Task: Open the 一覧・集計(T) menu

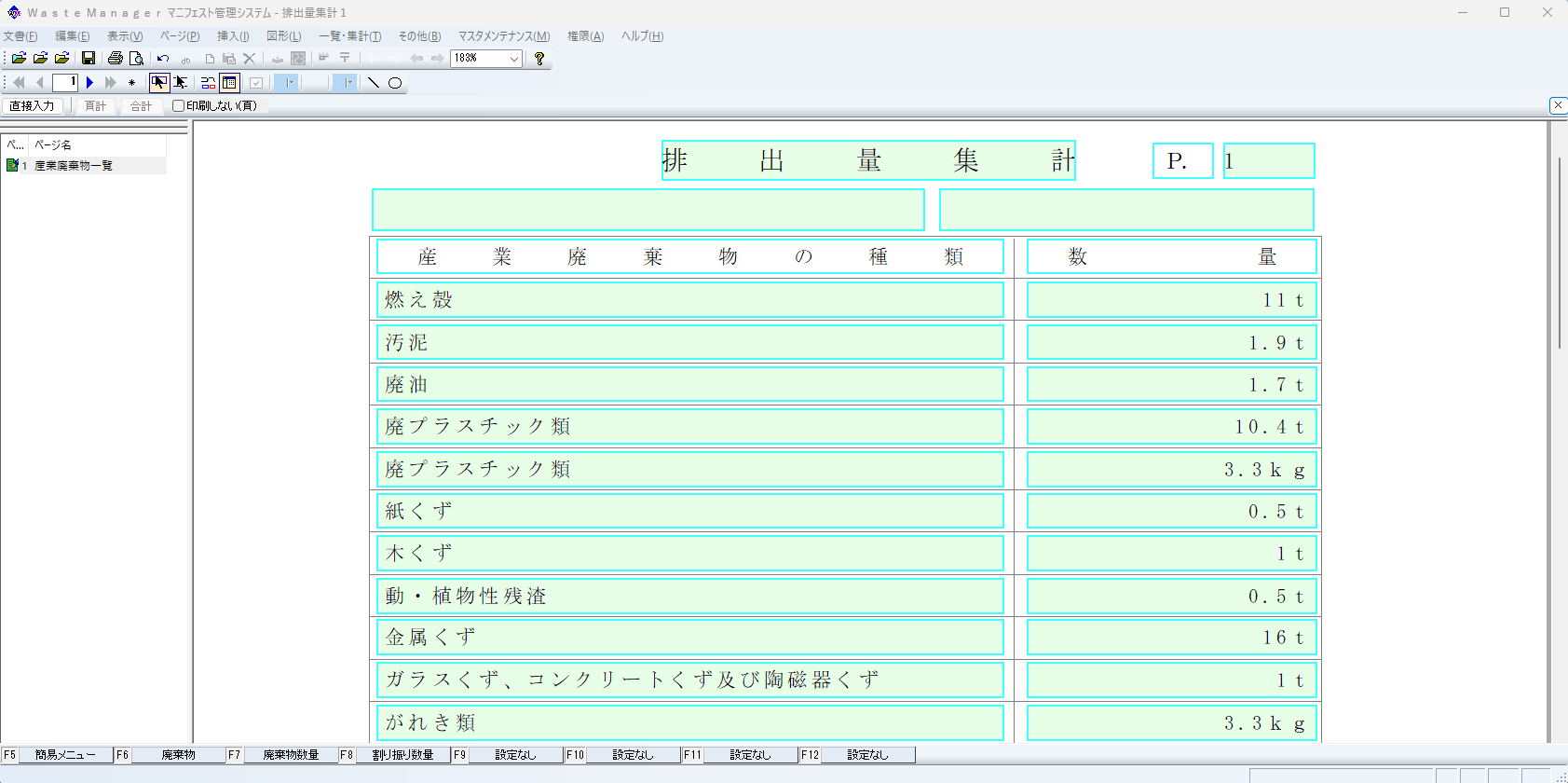Action: coord(349,36)
